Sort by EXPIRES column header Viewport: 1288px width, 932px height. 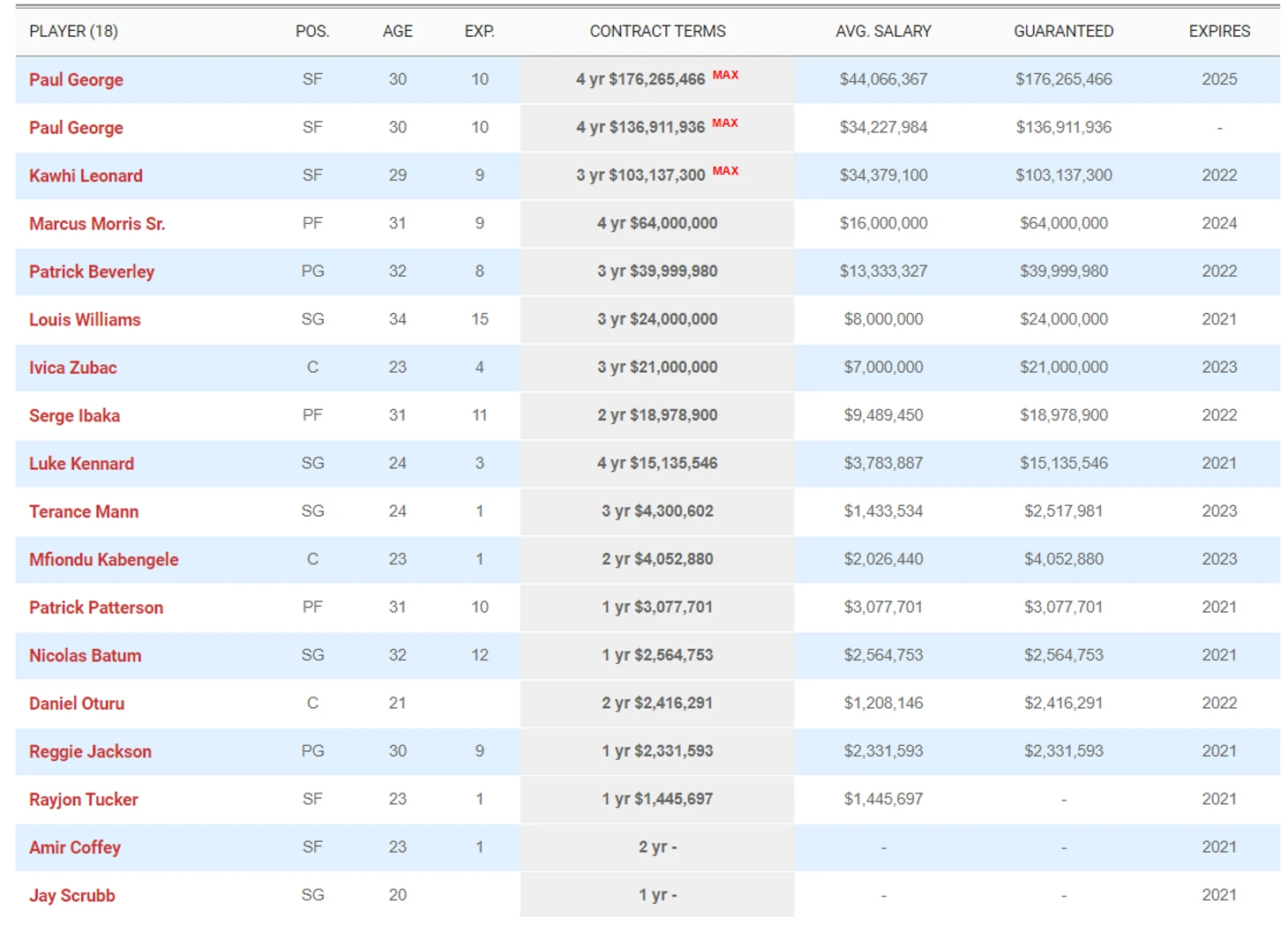pos(1219,32)
